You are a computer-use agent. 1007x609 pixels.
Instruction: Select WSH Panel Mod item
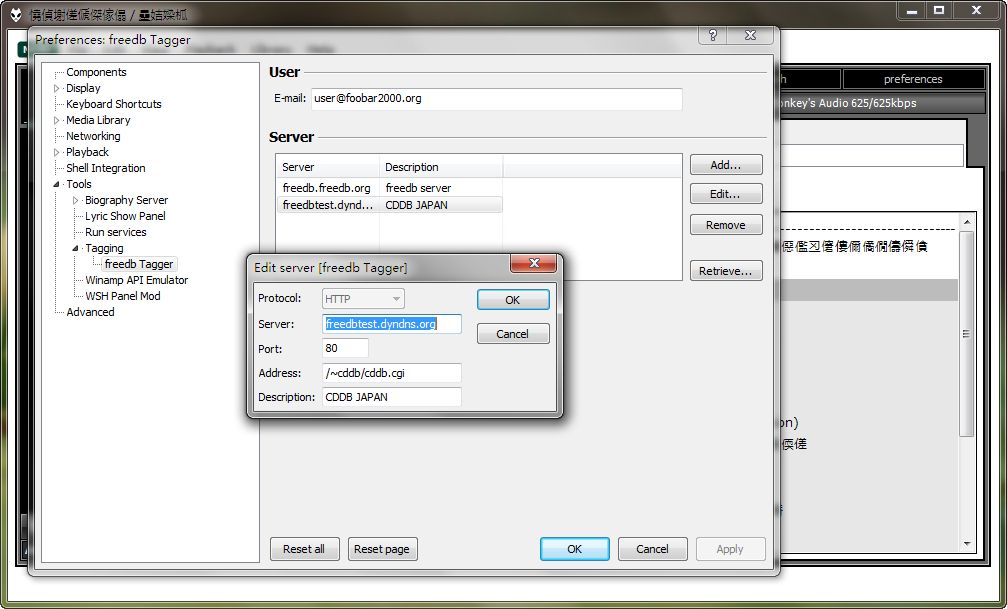pyautogui.click(x=123, y=296)
